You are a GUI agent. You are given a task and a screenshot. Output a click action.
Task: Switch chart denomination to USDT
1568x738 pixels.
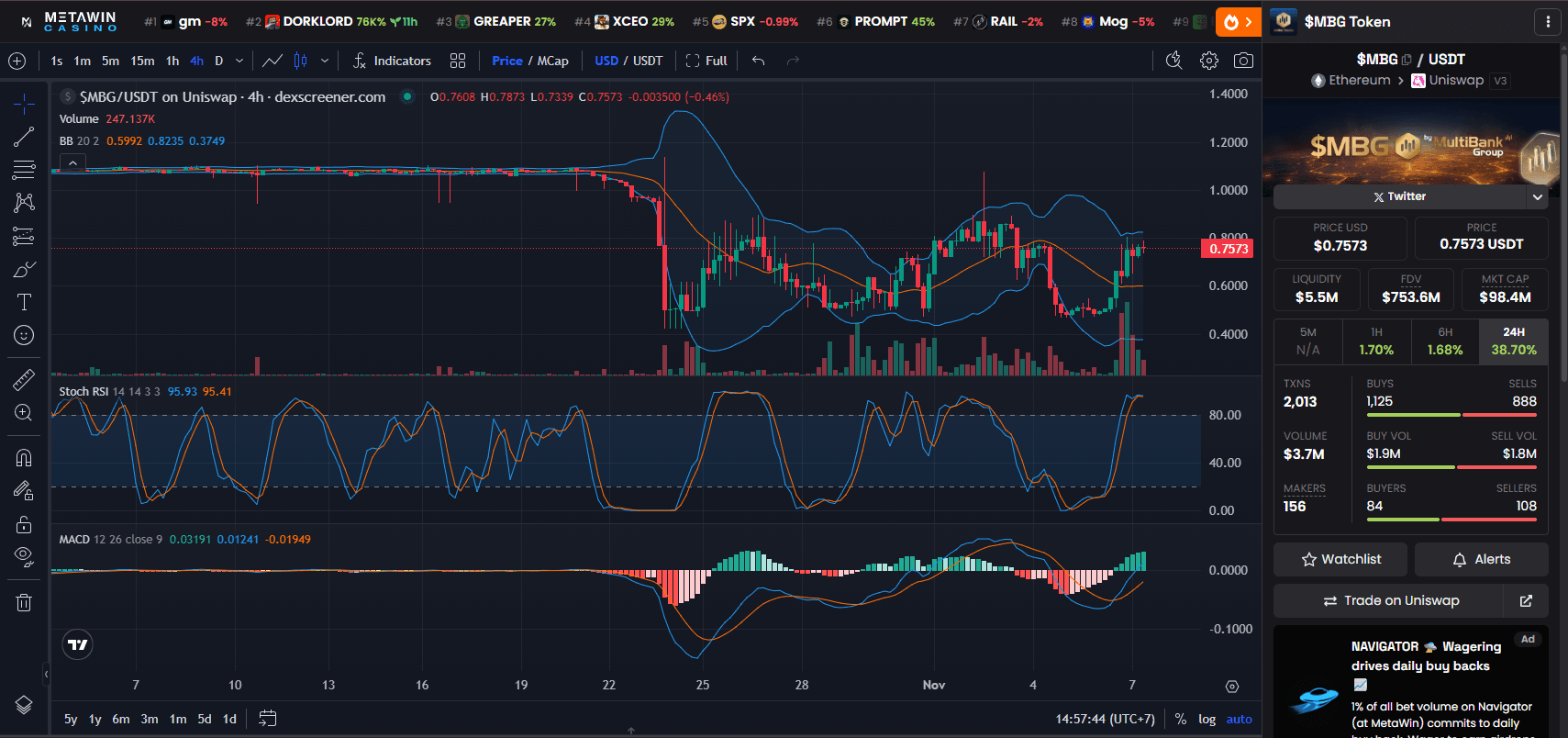tap(648, 61)
